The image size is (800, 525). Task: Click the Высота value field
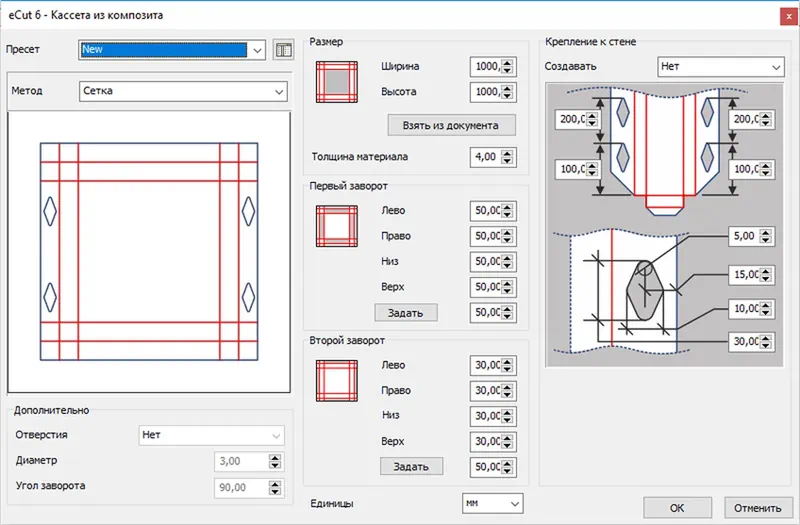486,92
